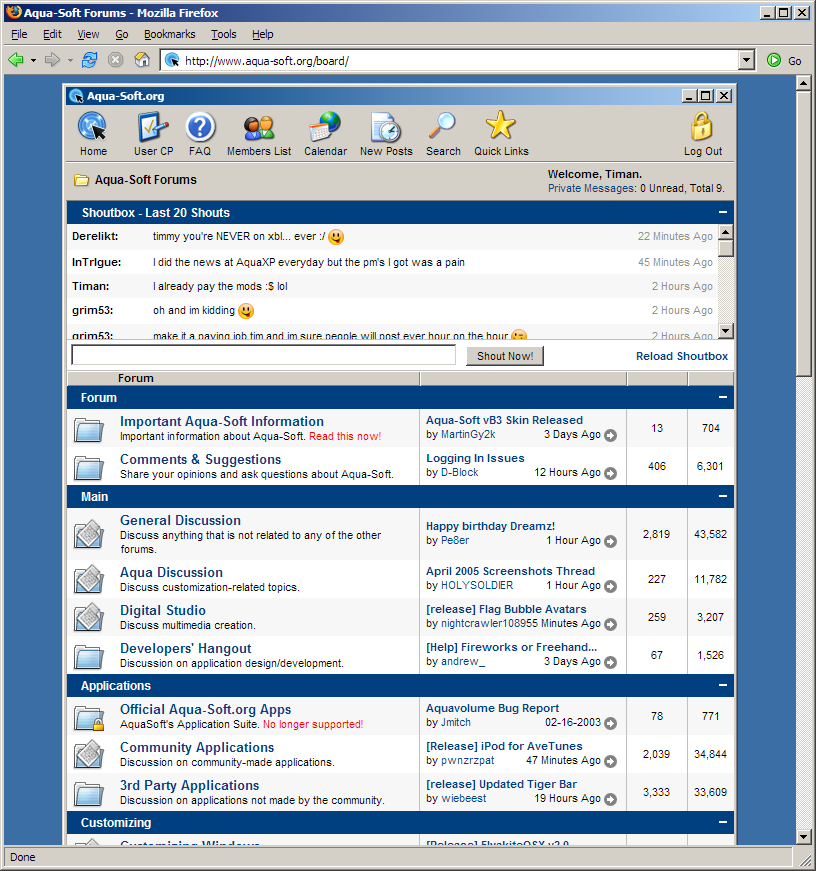Click the Aqua-Soft Forums folder icon in breadcrumb
Viewport: 816px width, 871px height.
(x=82, y=180)
